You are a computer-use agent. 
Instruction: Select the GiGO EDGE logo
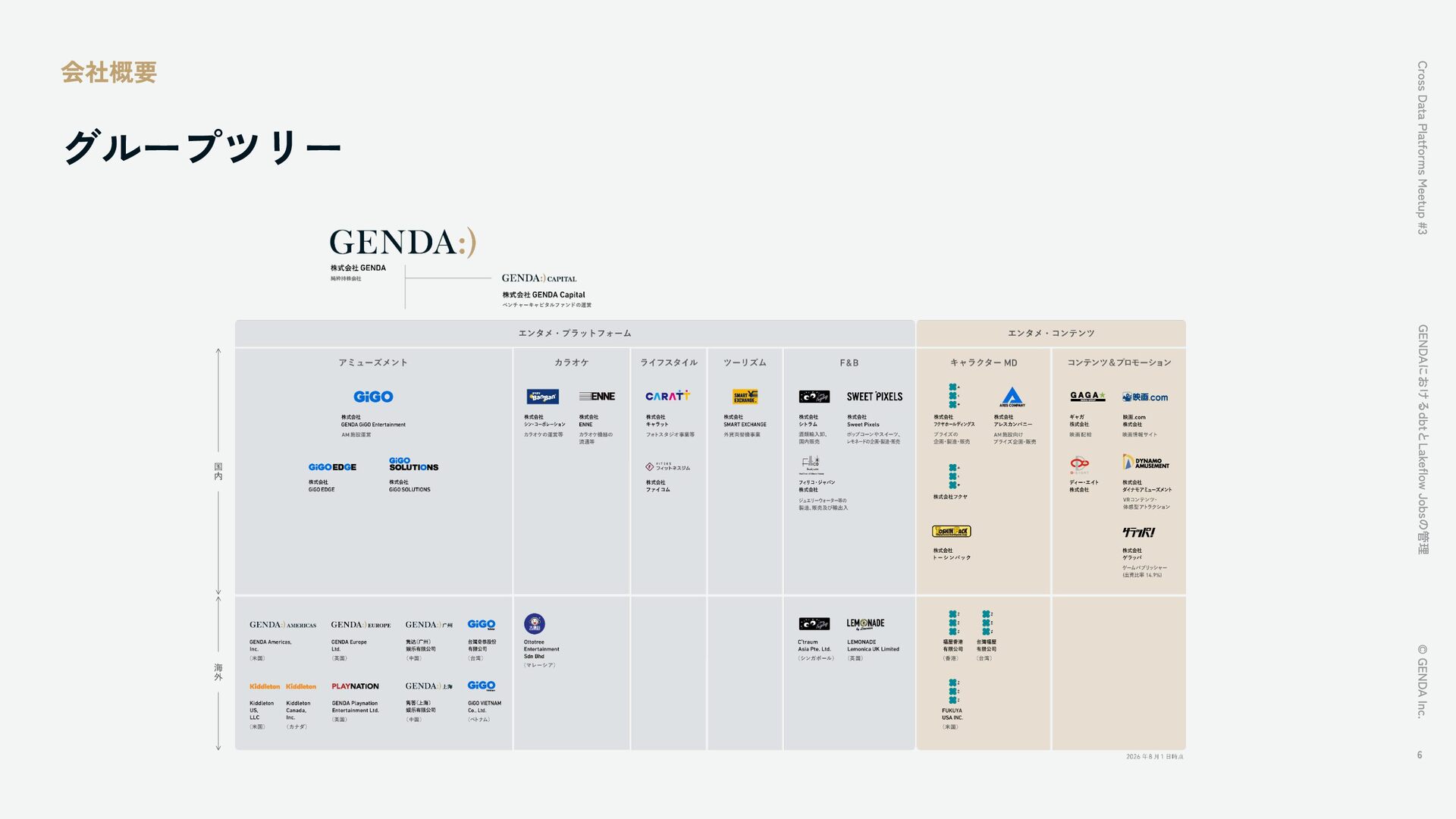click(x=332, y=467)
